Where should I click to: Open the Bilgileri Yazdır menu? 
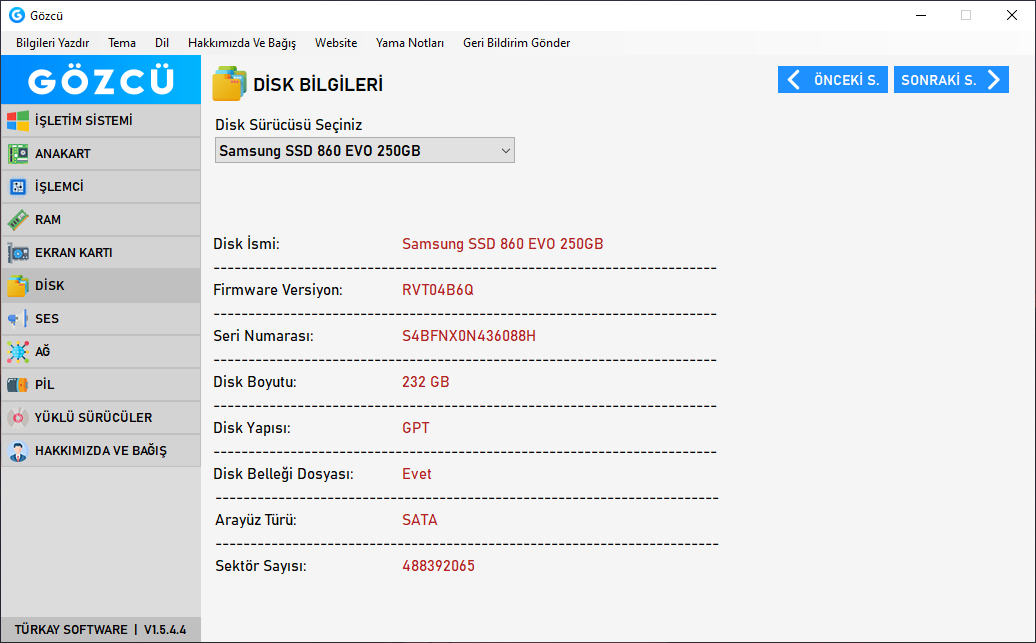(x=52, y=43)
